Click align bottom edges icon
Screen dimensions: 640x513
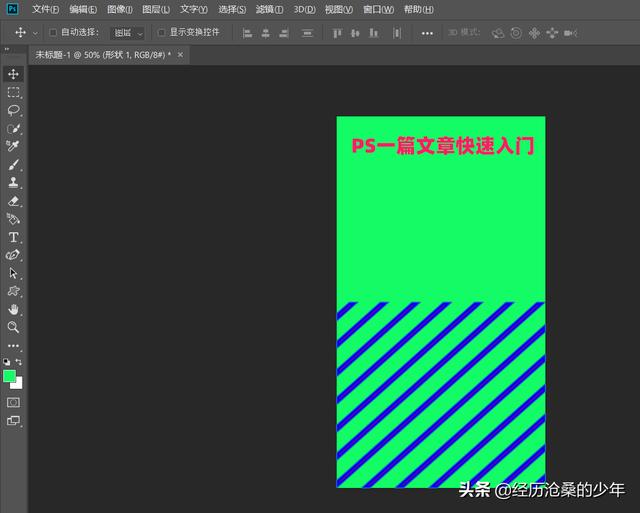click(x=373, y=33)
